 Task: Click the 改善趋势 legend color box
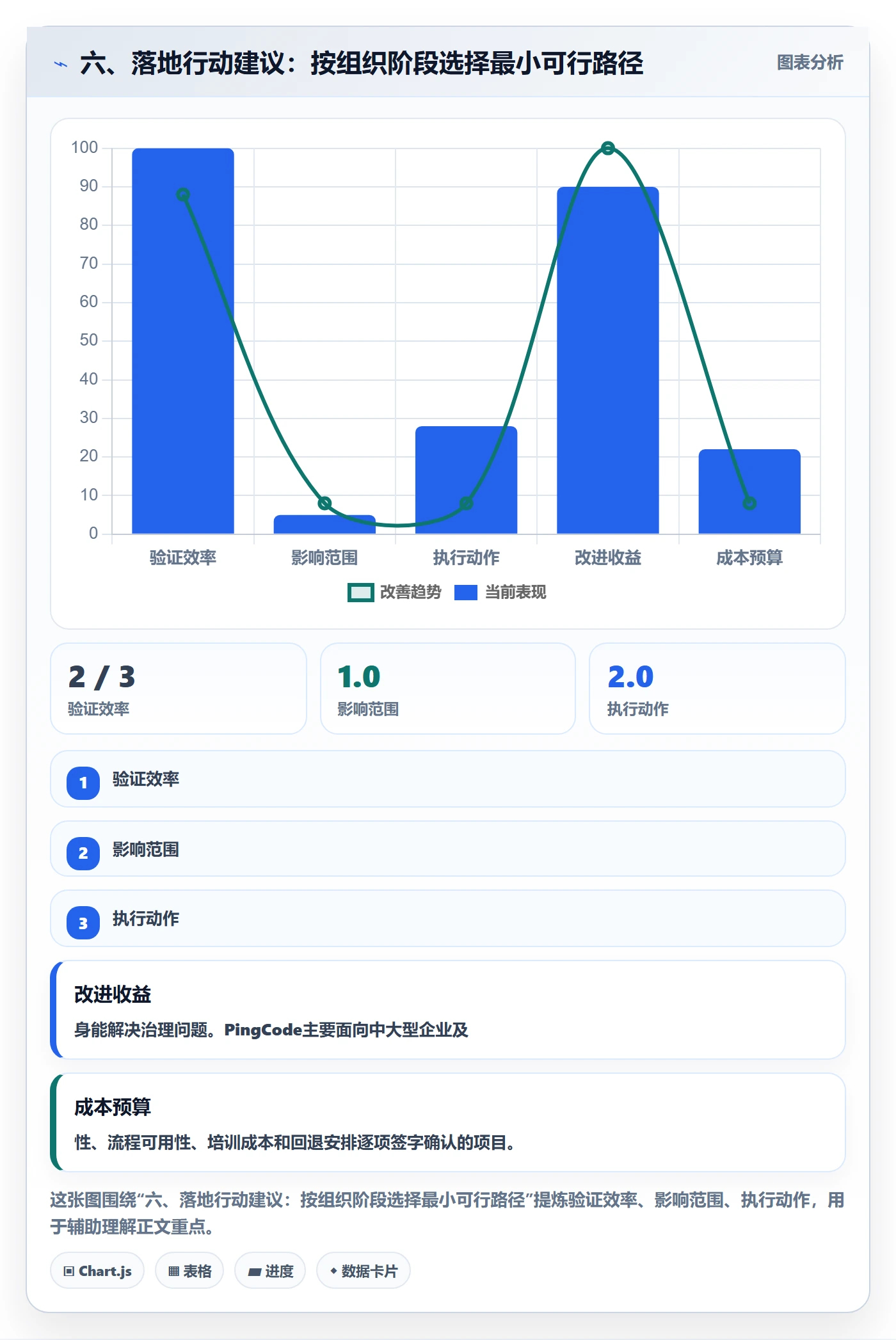tap(360, 593)
